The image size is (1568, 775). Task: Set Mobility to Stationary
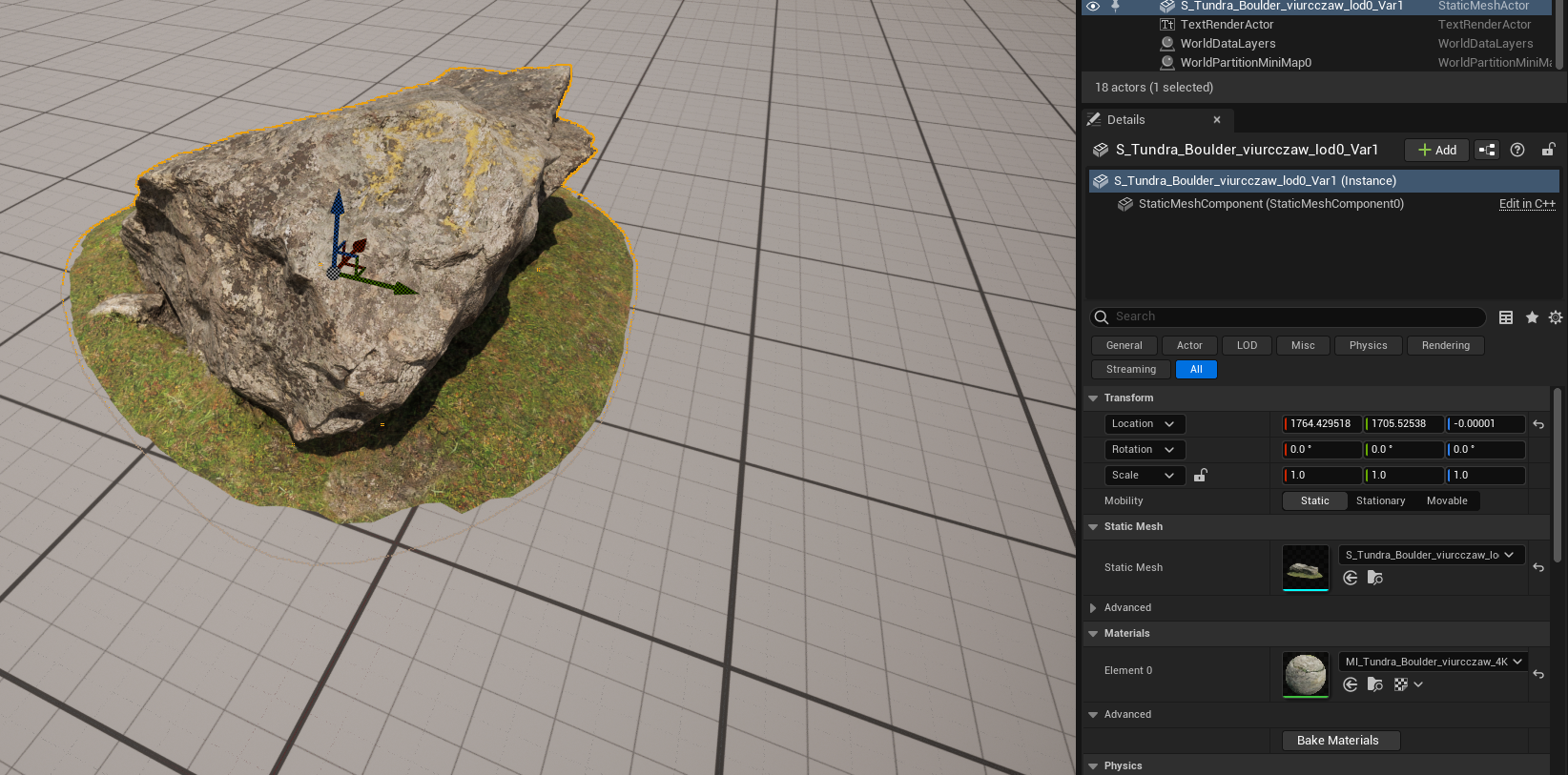[x=1380, y=501]
